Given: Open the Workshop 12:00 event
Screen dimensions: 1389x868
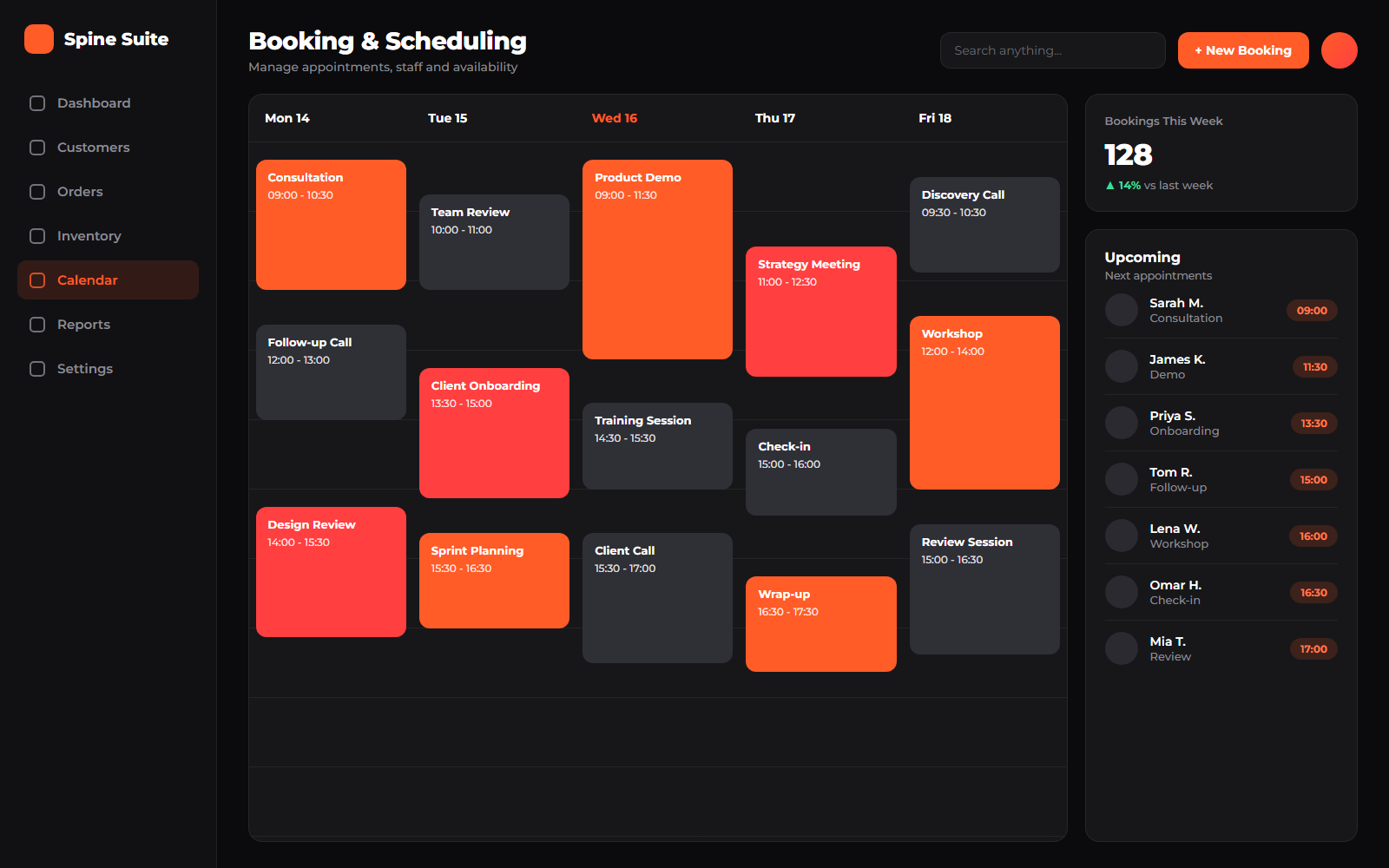Looking at the screenshot, I should click(x=984, y=403).
